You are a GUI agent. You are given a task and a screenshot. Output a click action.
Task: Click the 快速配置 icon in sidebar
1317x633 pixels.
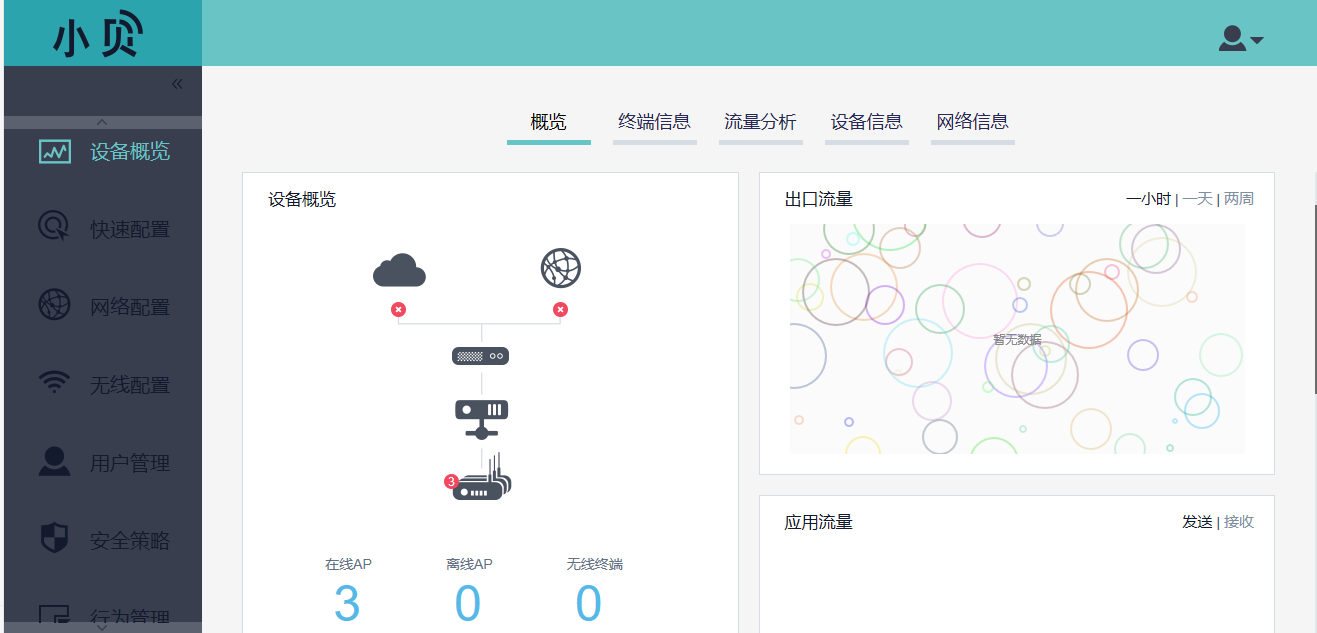[x=54, y=226]
